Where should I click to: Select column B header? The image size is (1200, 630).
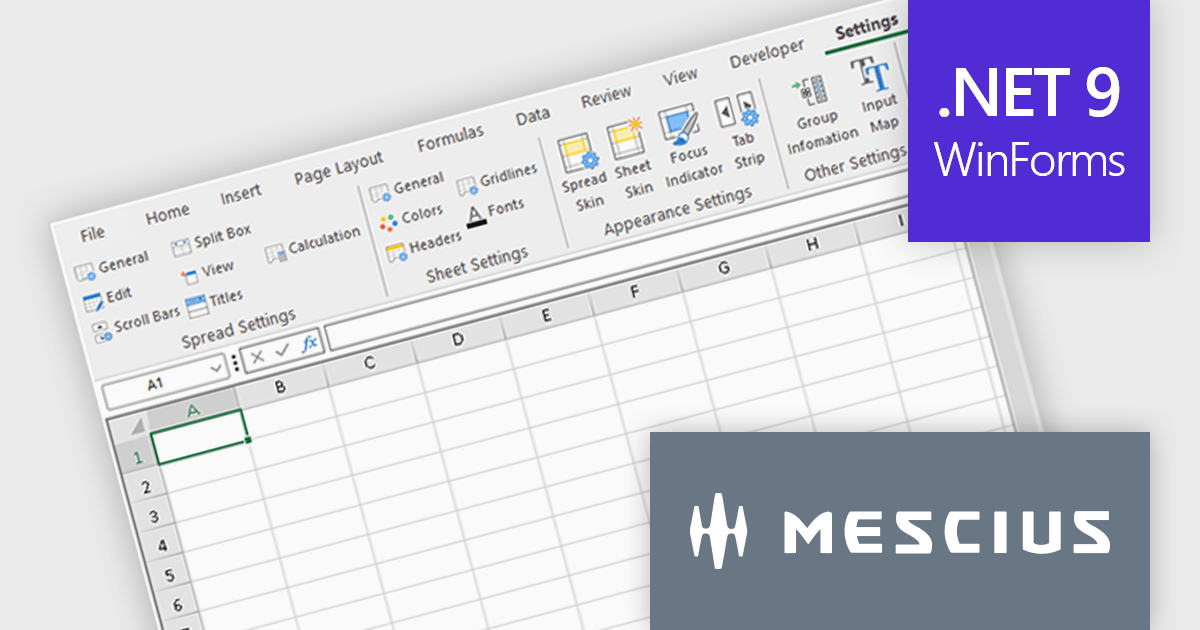(x=281, y=385)
